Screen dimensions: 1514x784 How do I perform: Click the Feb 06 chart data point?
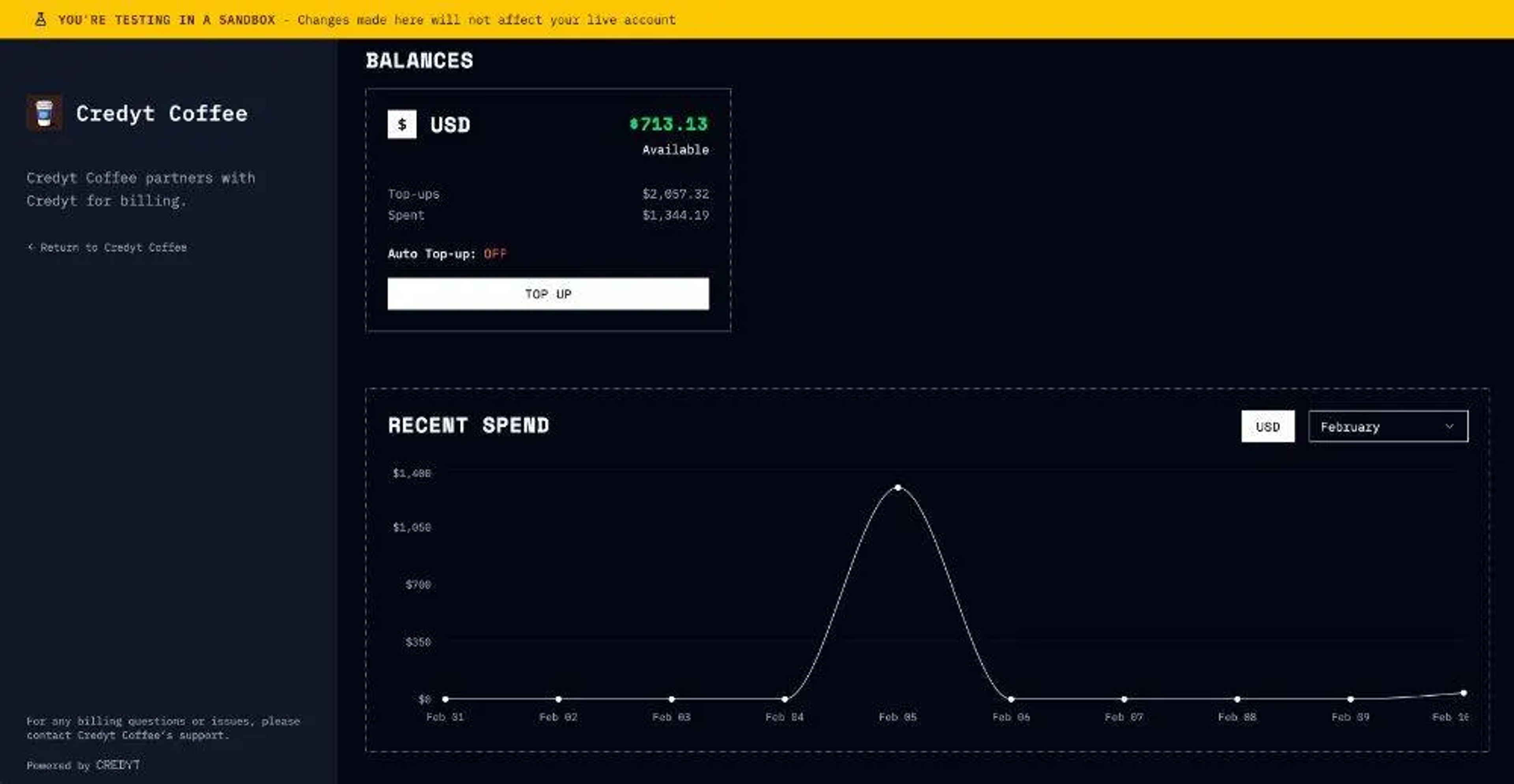(1011, 699)
